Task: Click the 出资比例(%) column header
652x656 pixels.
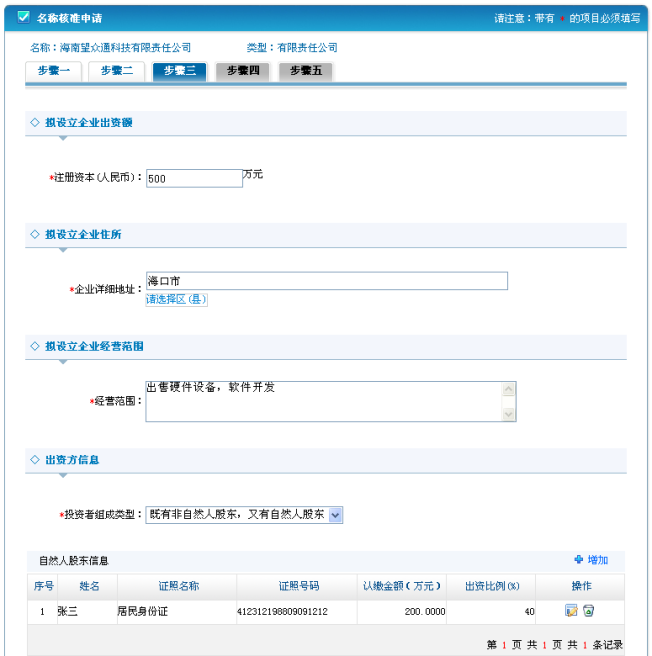Action: pos(492,586)
